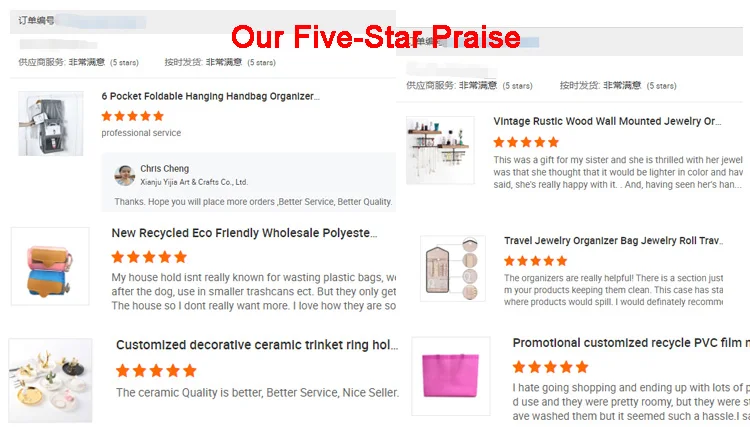Viewport: 750px width, 427px height.
Task: Click the hanging handbag organizer product thumbnail
Action: tap(50, 123)
